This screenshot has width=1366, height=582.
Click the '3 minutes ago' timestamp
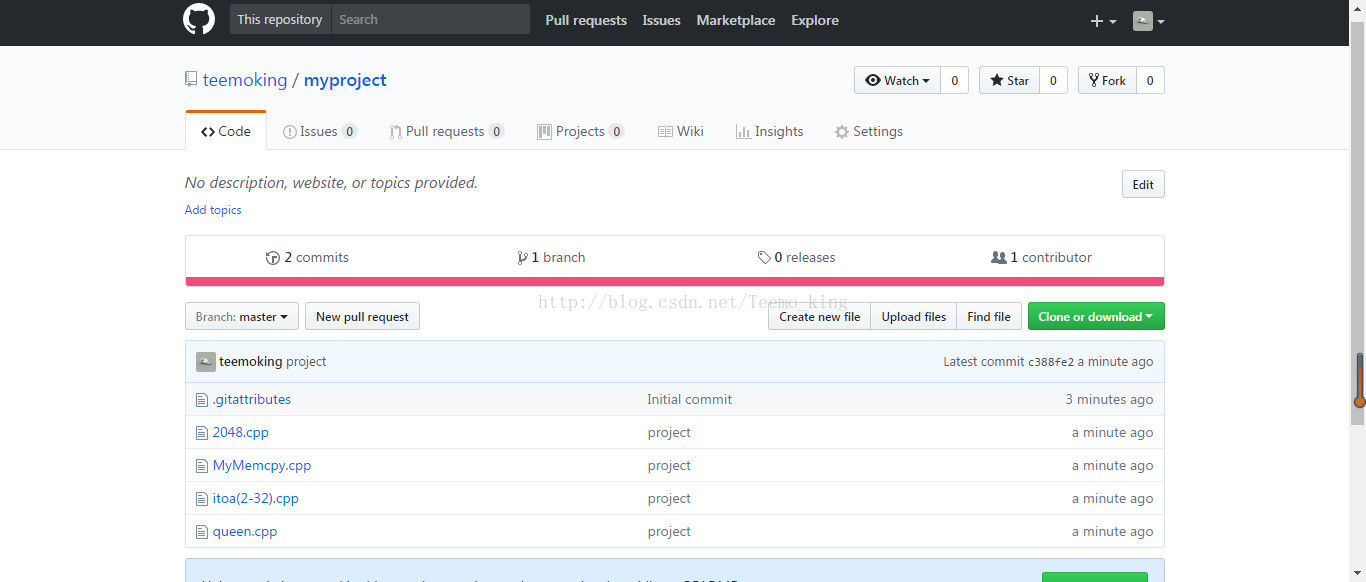click(1109, 400)
